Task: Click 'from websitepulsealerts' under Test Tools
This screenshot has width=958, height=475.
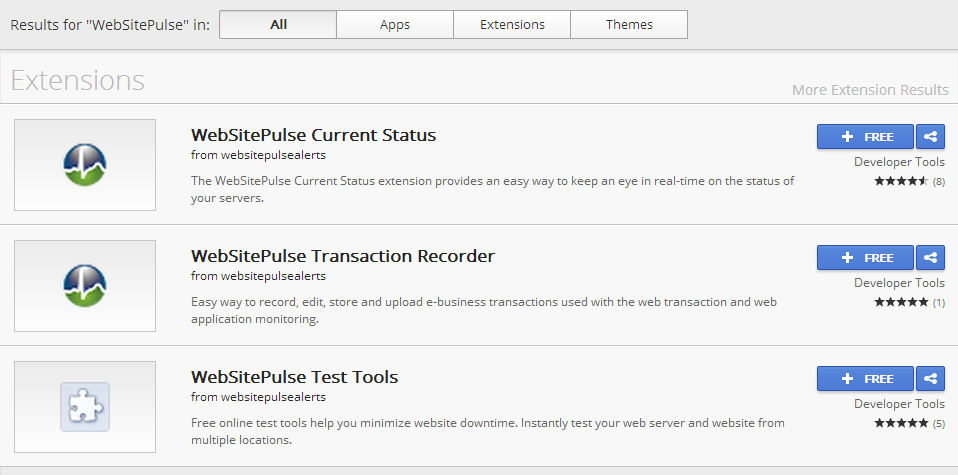Action: click(x=258, y=397)
